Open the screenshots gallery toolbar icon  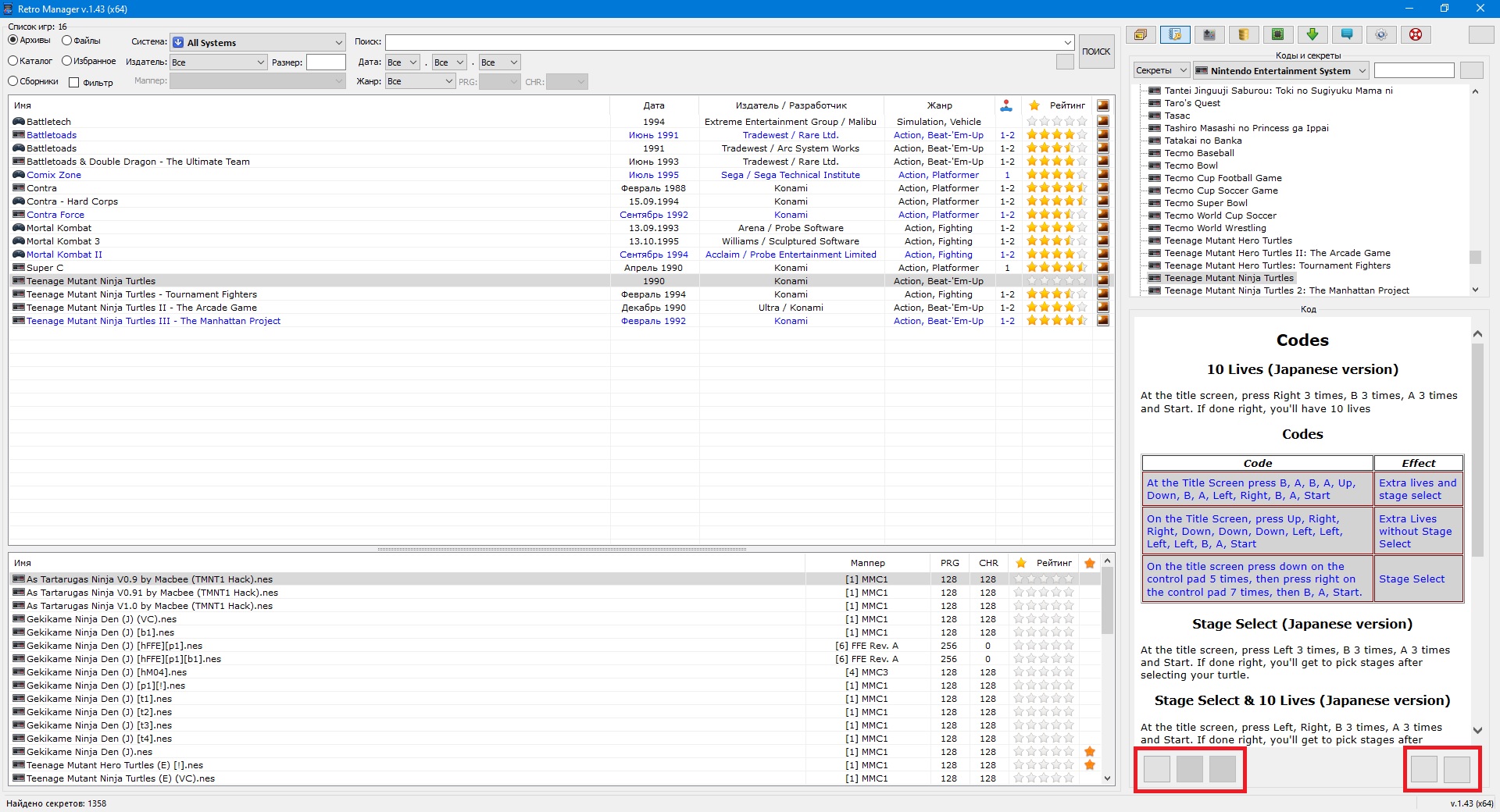[1141, 34]
